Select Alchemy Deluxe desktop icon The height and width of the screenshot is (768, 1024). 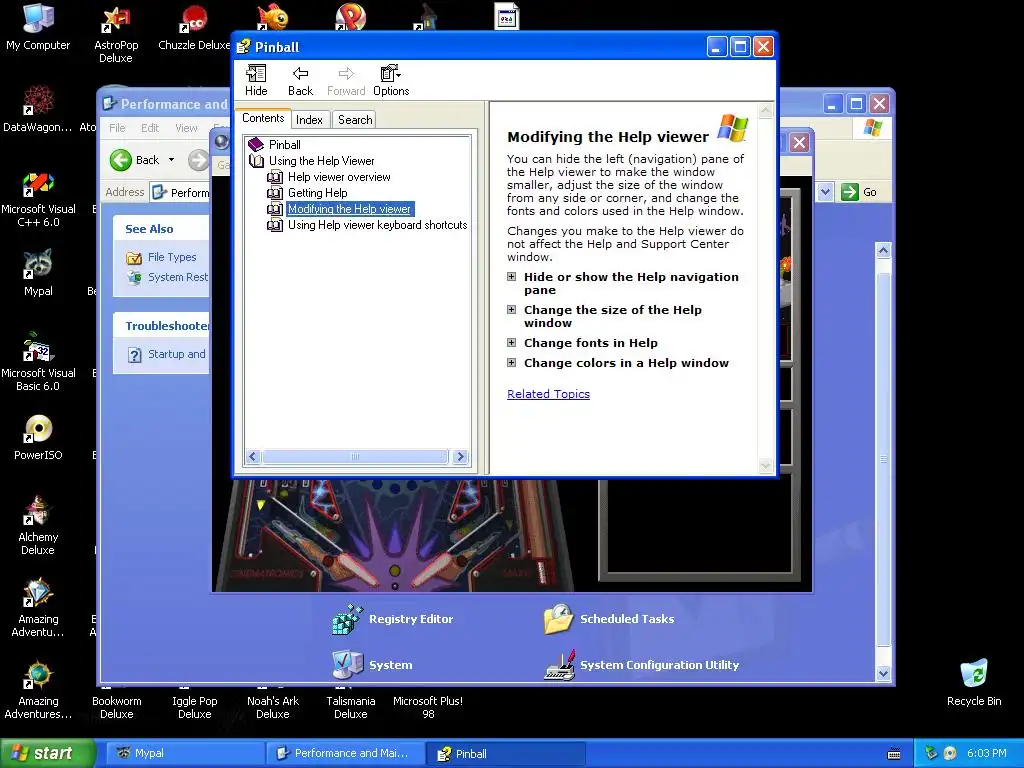coord(38,526)
